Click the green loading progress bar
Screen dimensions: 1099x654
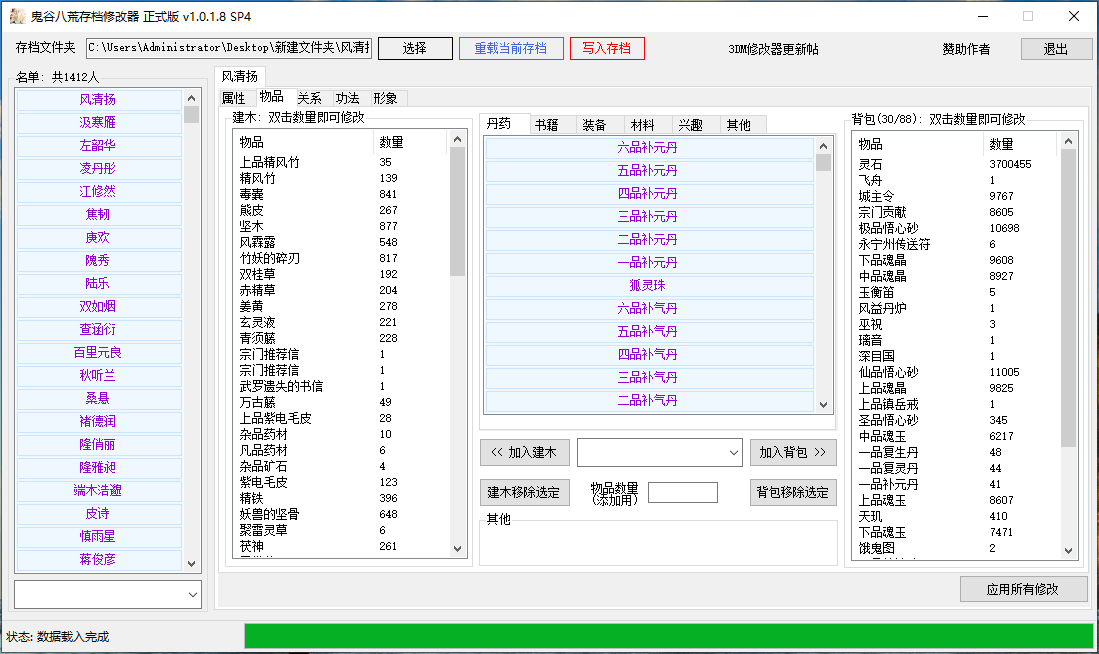669,636
